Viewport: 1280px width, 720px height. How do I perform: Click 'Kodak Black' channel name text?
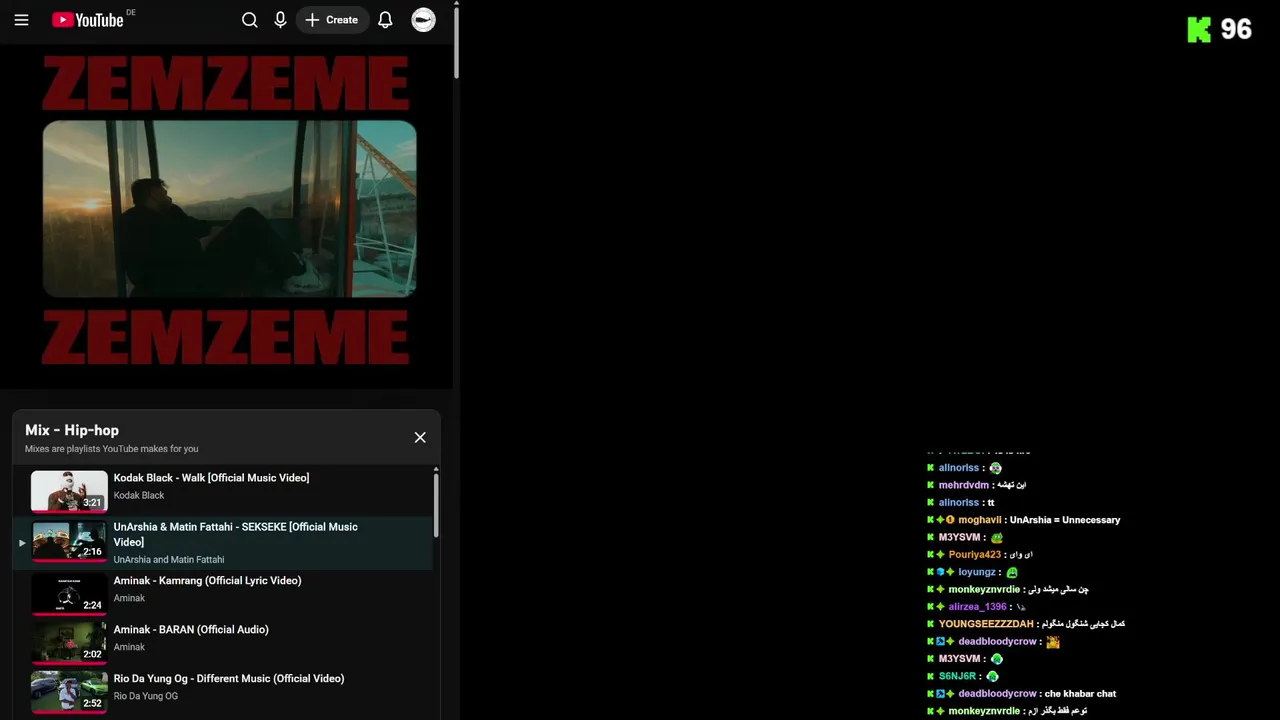[139, 495]
